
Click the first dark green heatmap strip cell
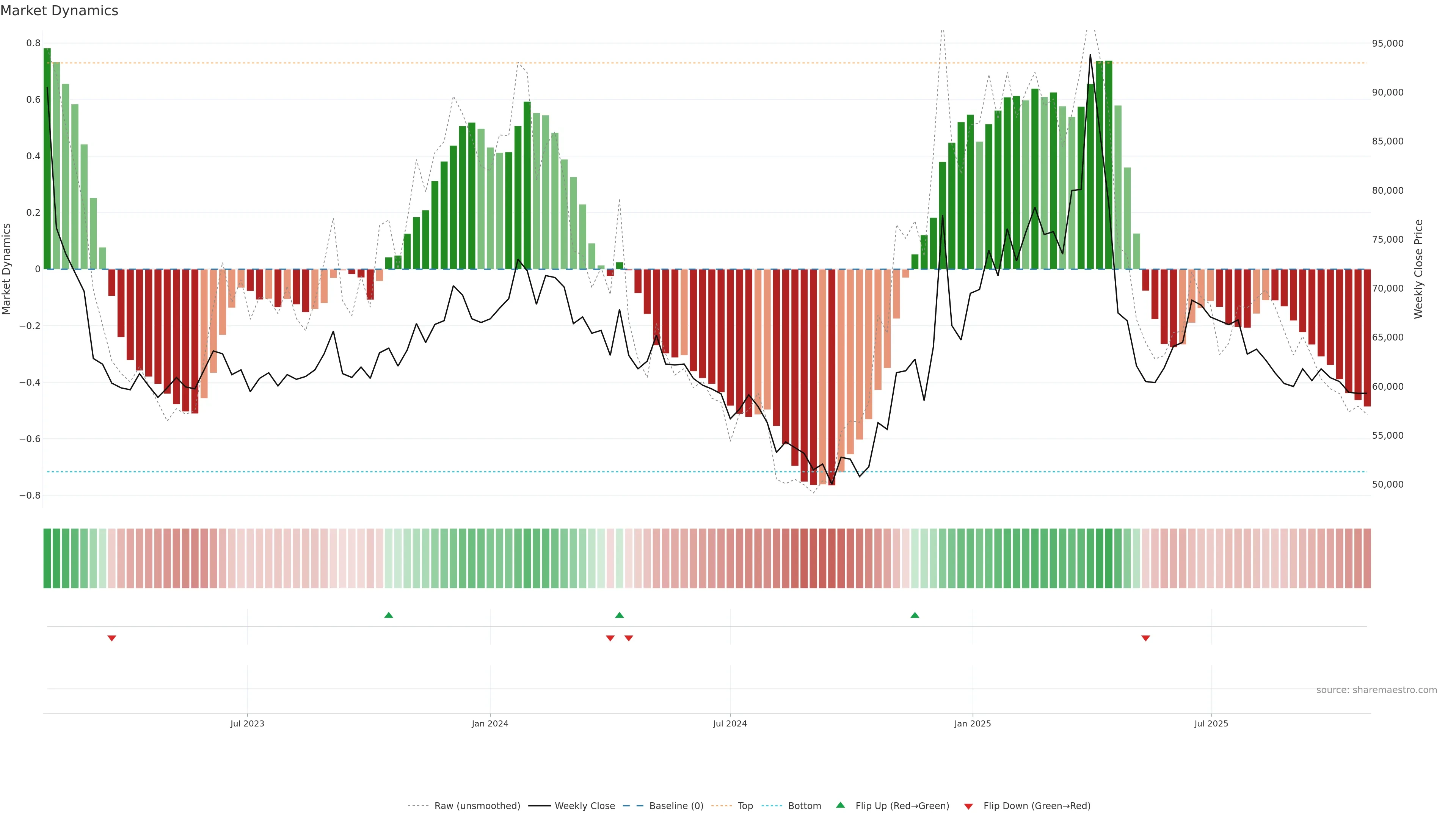pos(47,559)
